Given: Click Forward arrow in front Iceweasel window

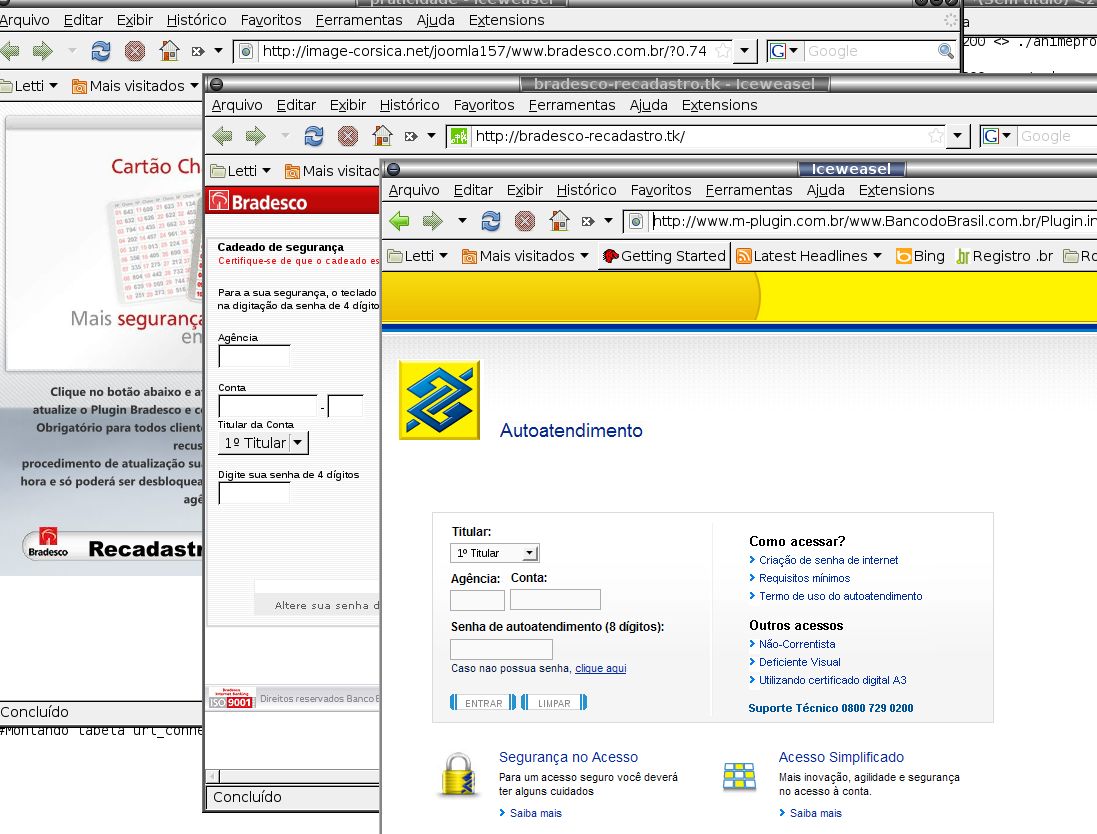Looking at the screenshot, I should click(433, 221).
